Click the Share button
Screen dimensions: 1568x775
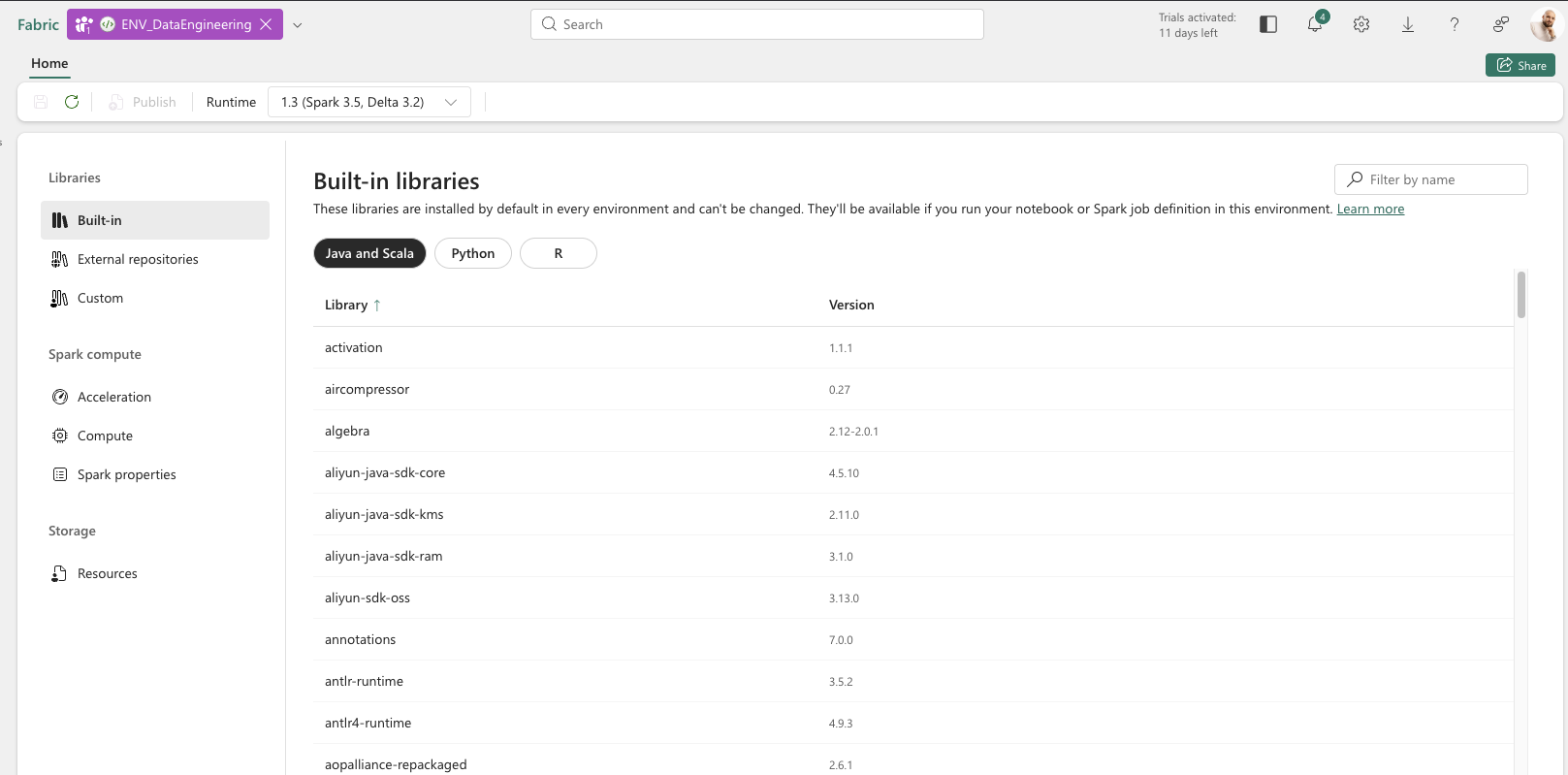click(1520, 65)
